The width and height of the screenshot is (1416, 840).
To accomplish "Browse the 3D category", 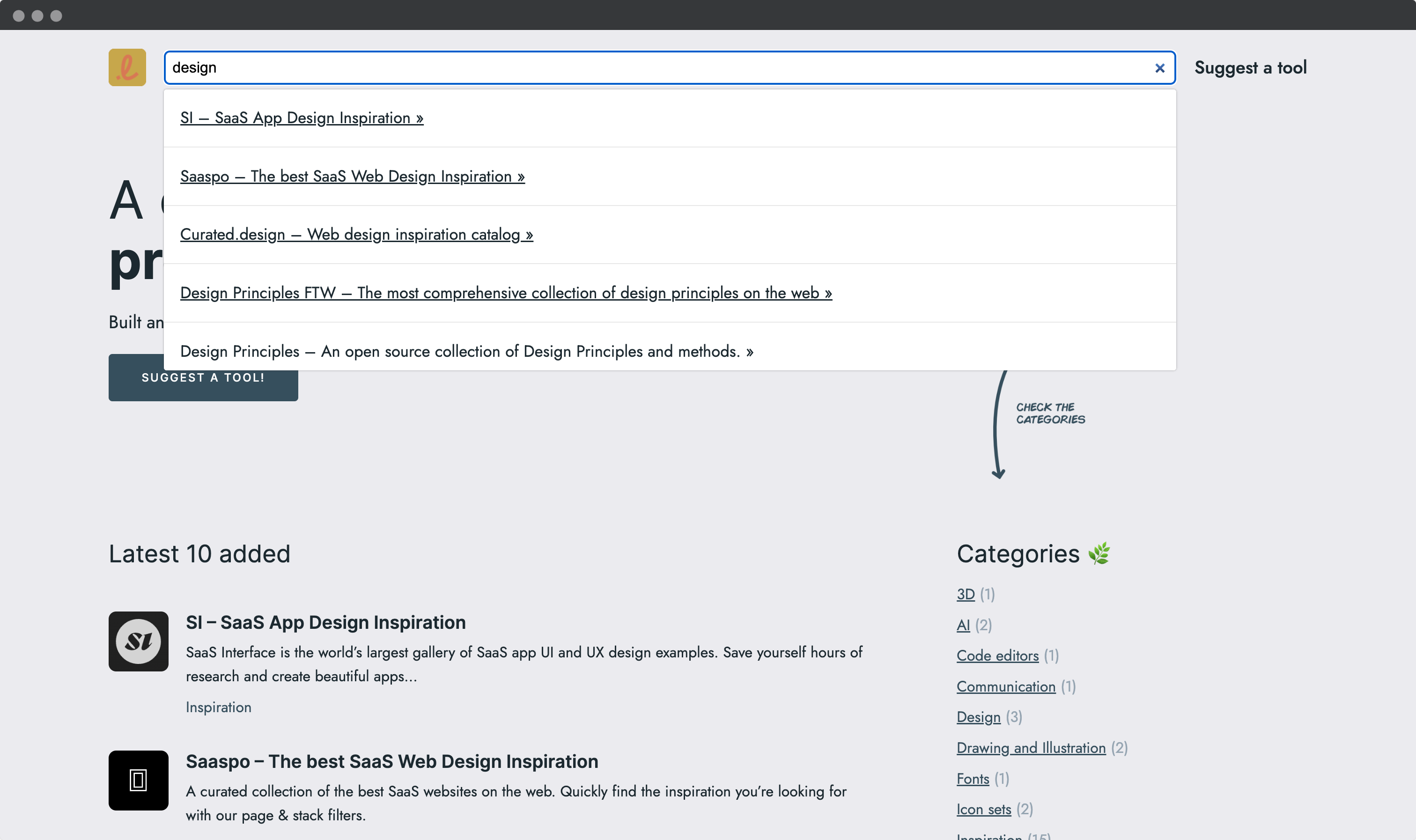I will coord(966,594).
